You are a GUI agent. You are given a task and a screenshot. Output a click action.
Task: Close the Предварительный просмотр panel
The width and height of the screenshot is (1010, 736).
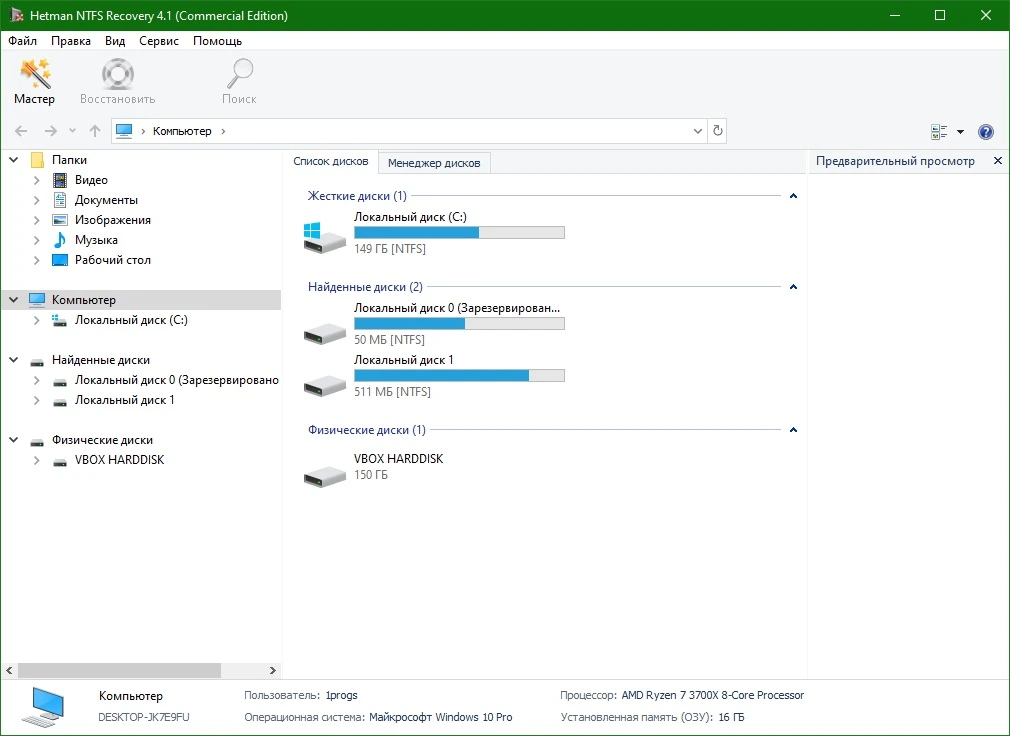tap(998, 160)
